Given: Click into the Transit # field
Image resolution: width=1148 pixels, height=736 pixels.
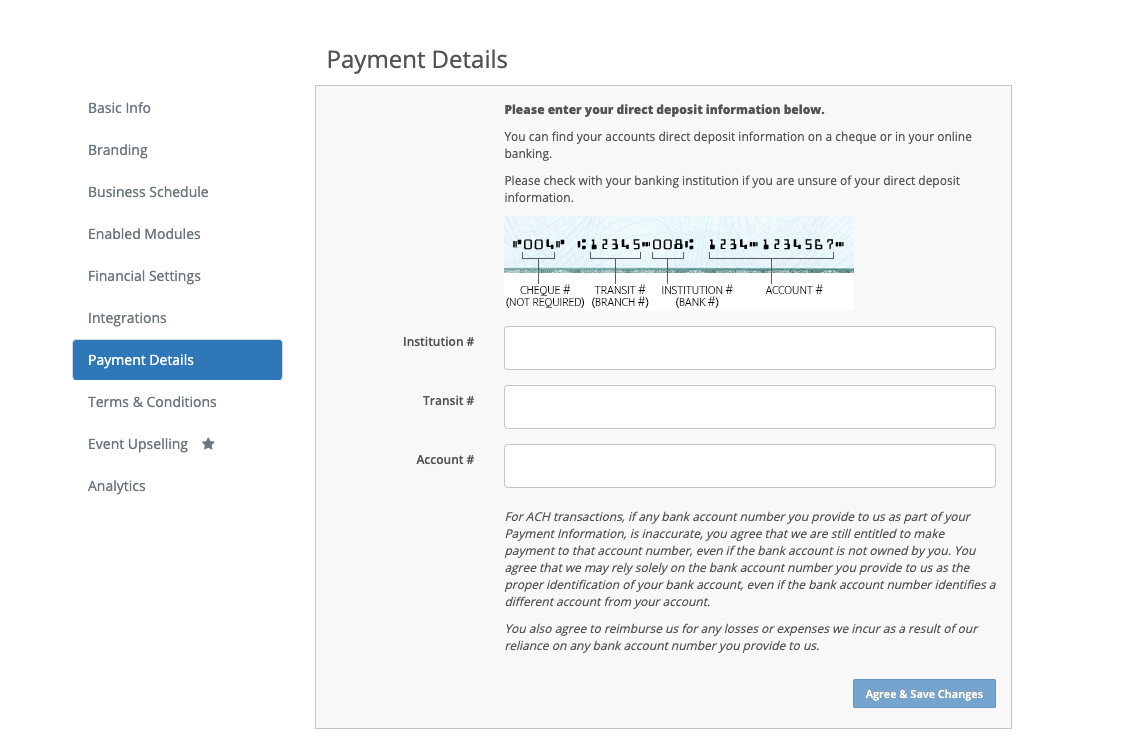Looking at the screenshot, I should 750,407.
